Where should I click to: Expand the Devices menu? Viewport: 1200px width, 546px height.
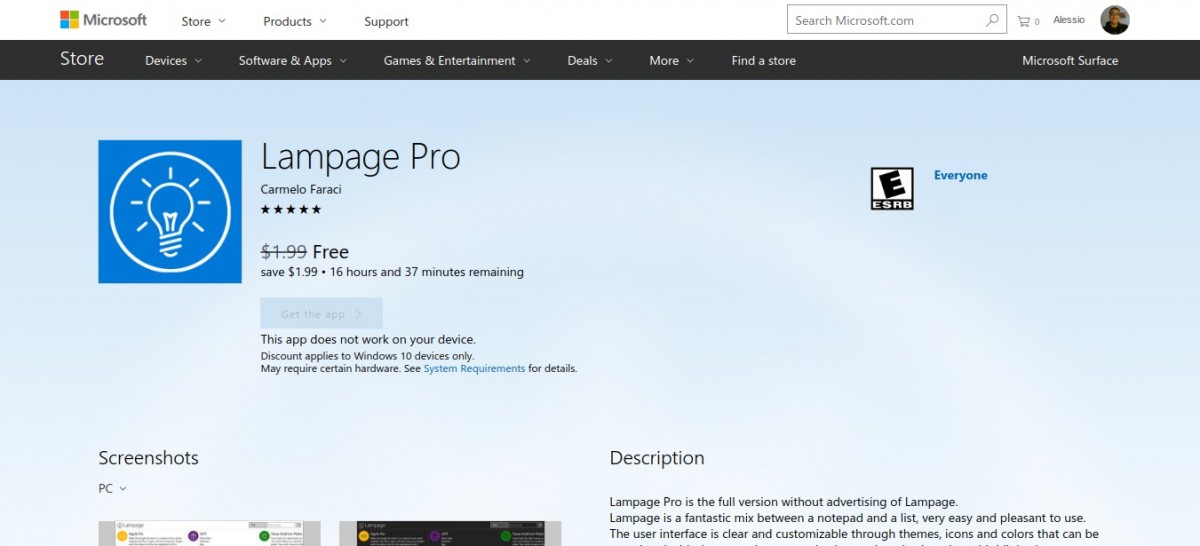[x=173, y=60]
